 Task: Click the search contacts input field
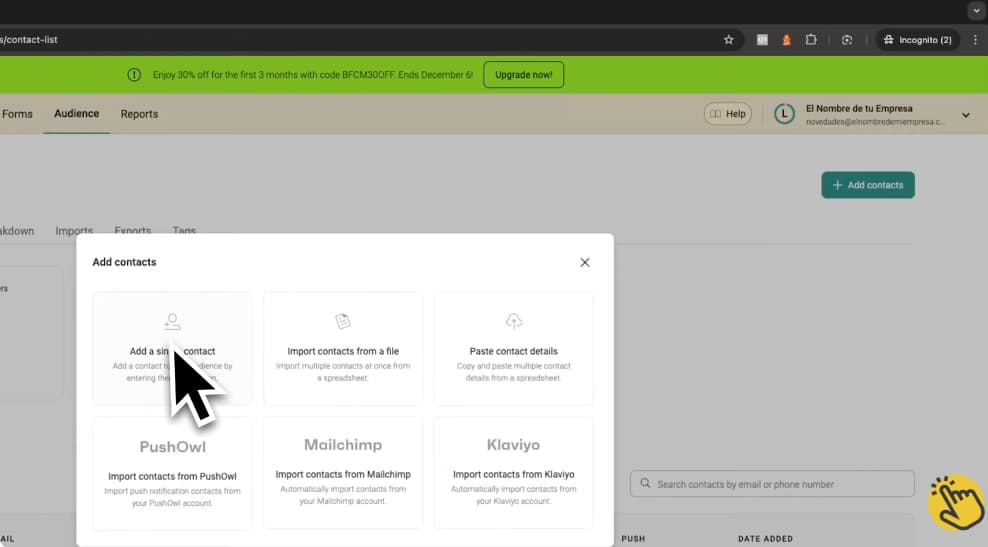(x=772, y=484)
